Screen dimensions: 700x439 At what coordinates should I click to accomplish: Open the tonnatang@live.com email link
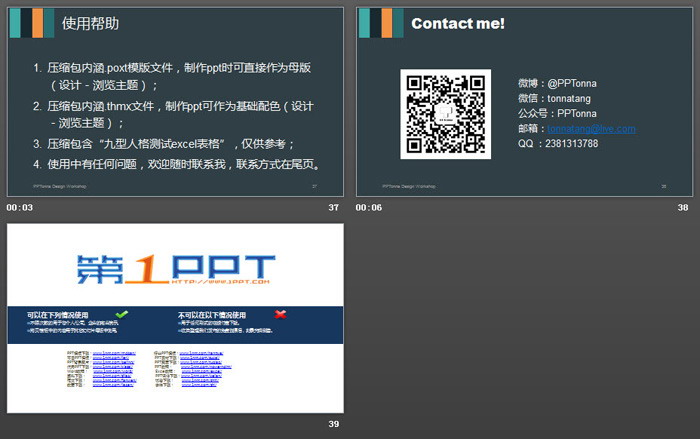[591, 129]
